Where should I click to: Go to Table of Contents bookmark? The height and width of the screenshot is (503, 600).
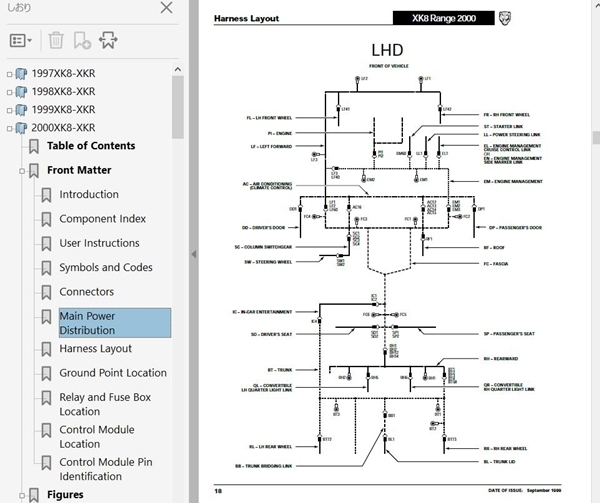(91, 146)
